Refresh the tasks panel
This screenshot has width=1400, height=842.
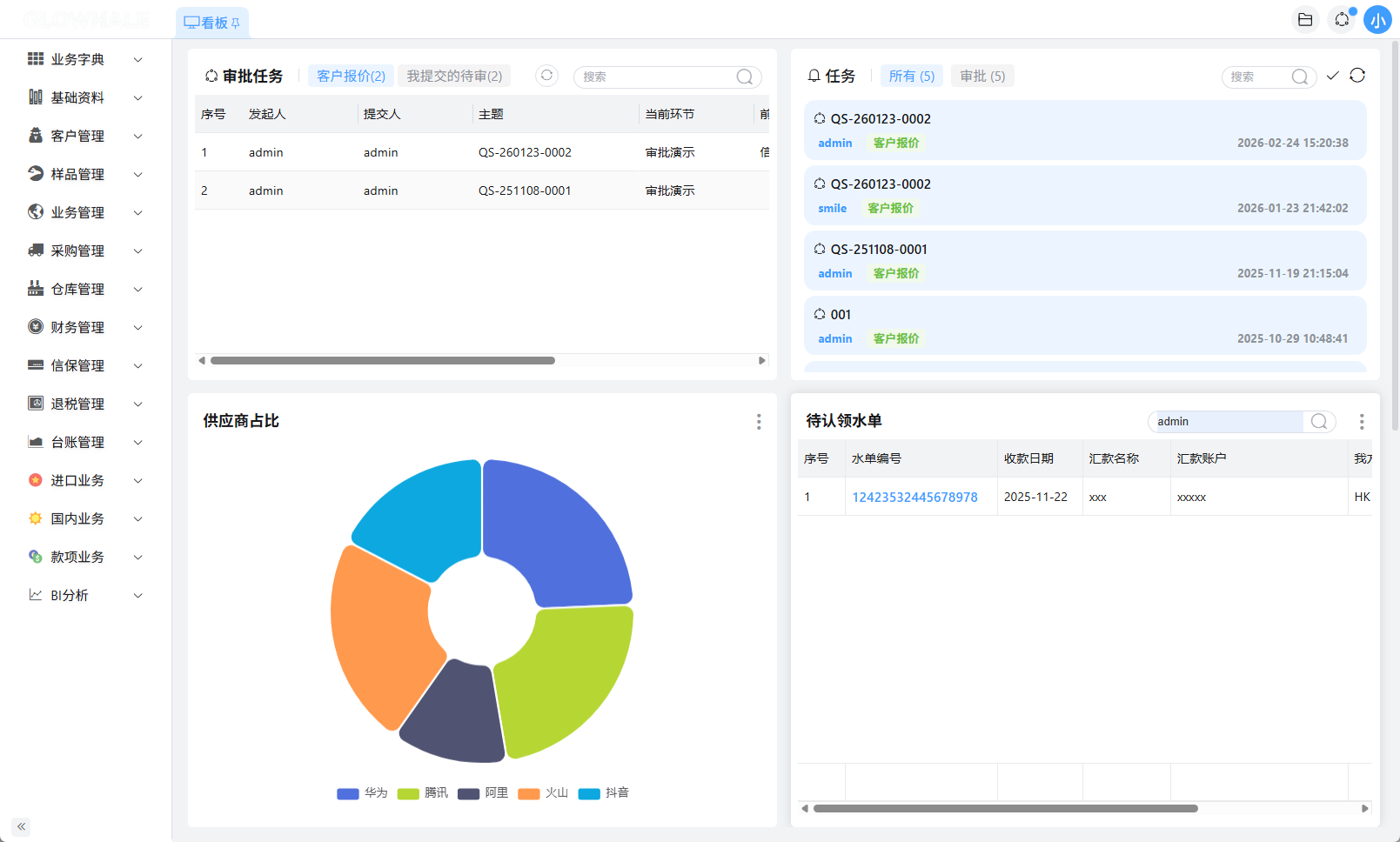[x=1357, y=76]
